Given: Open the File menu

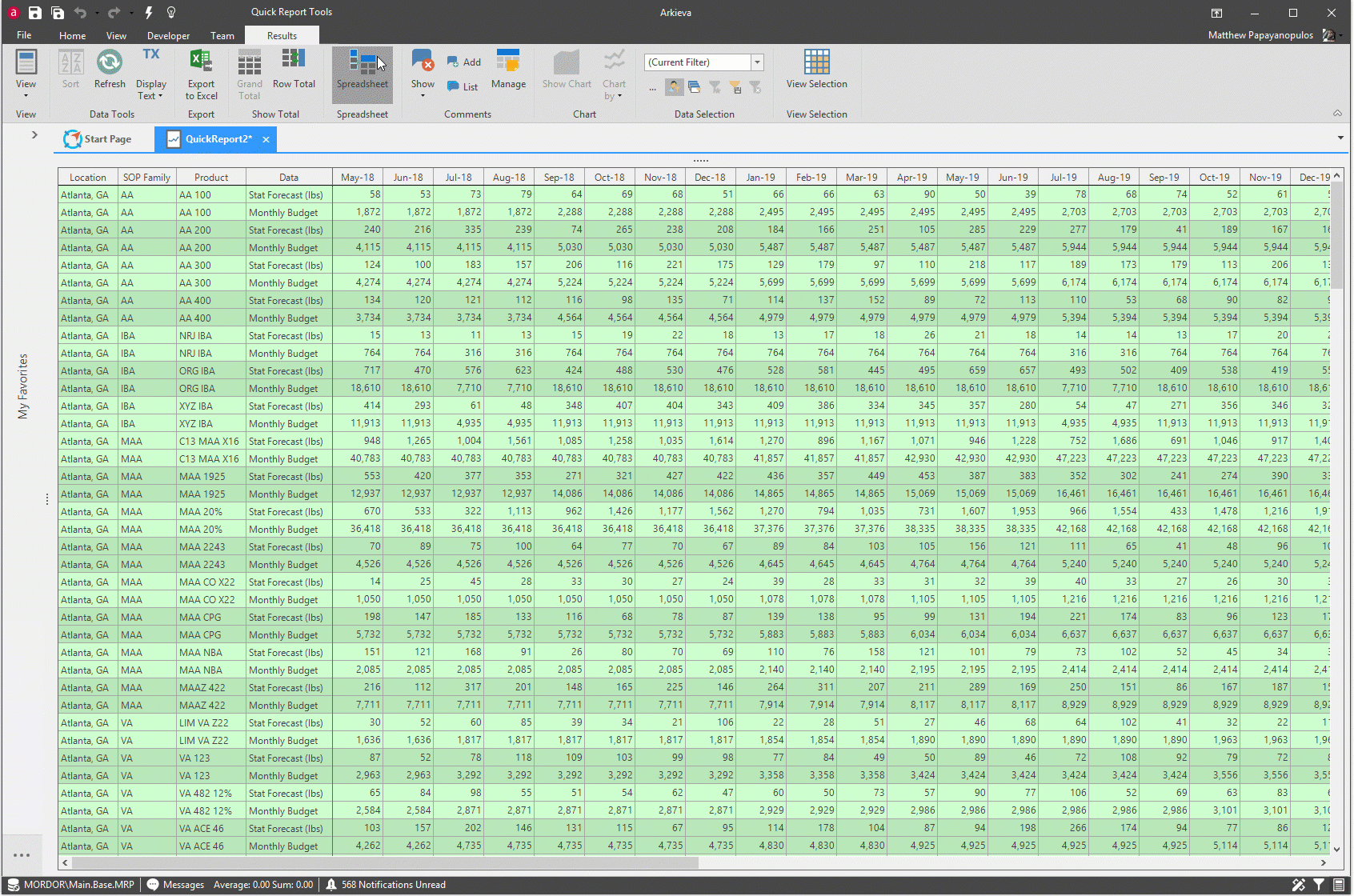Looking at the screenshot, I should [24, 35].
